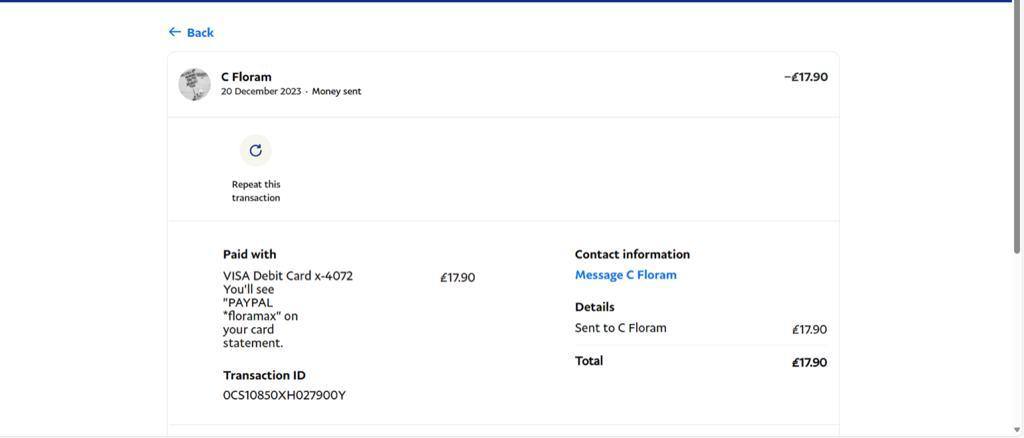Screen dimensions: 1024x438
Task: Click the "Money sent" status text
Action: (x=336, y=92)
